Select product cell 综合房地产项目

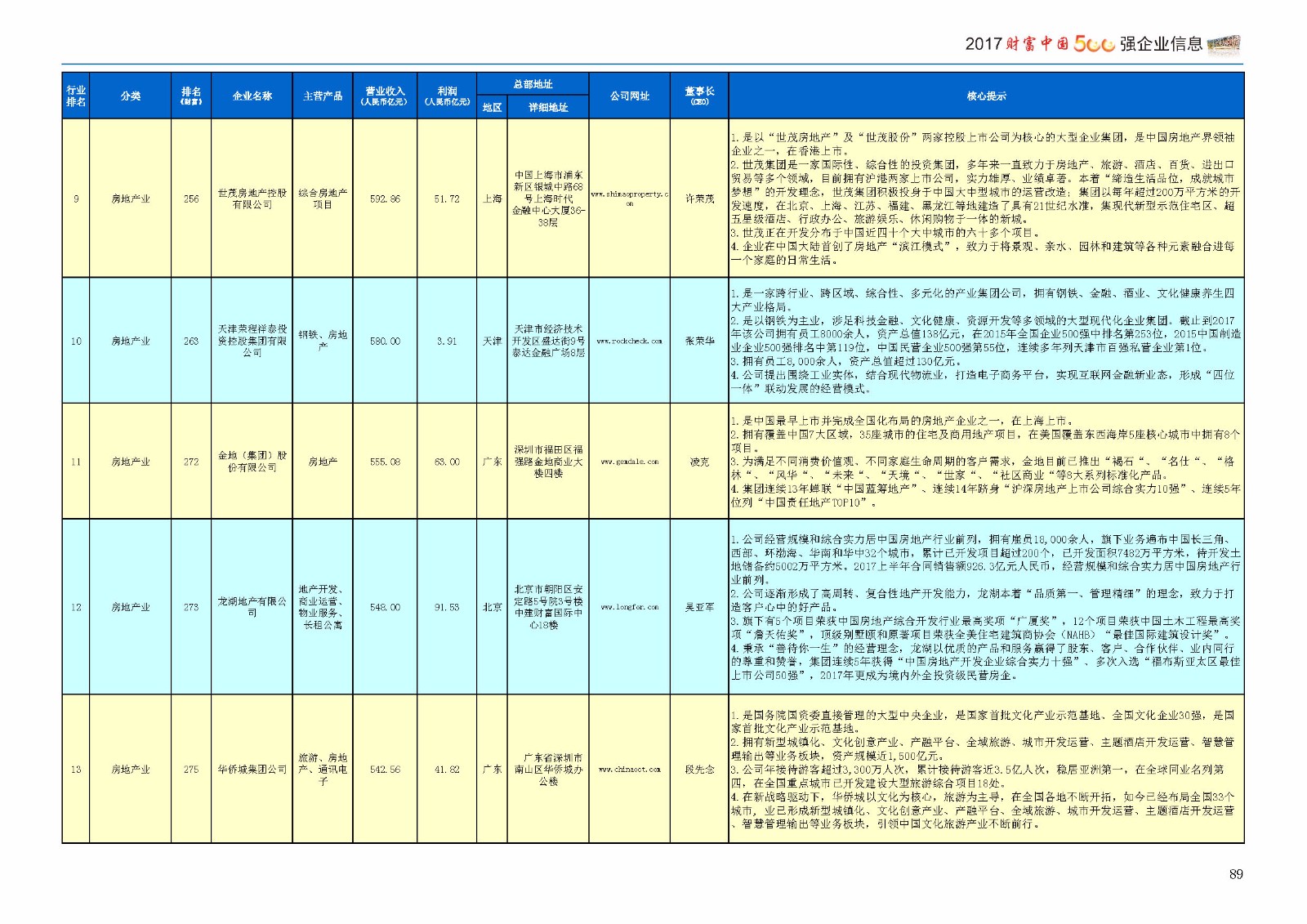323,199
